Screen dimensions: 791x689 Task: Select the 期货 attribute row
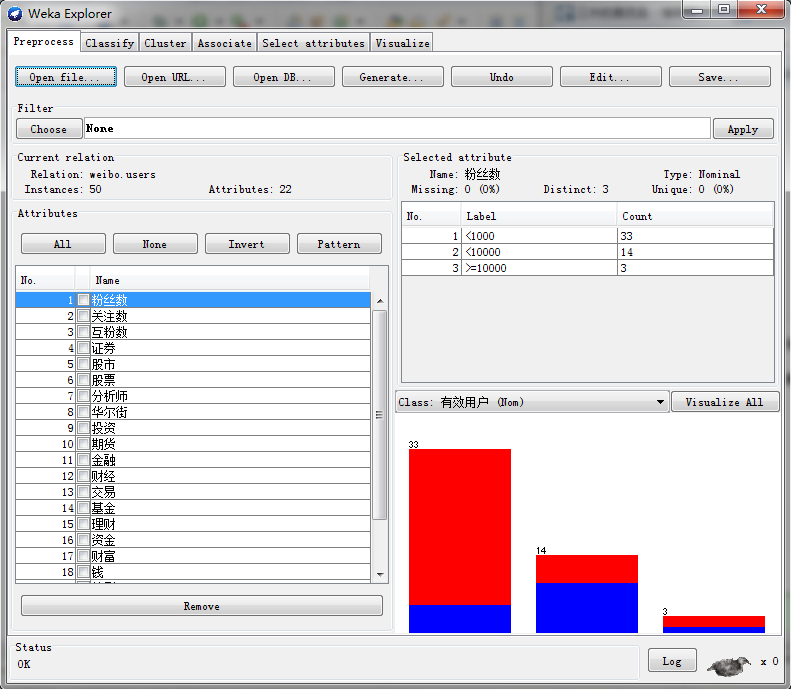click(193, 444)
